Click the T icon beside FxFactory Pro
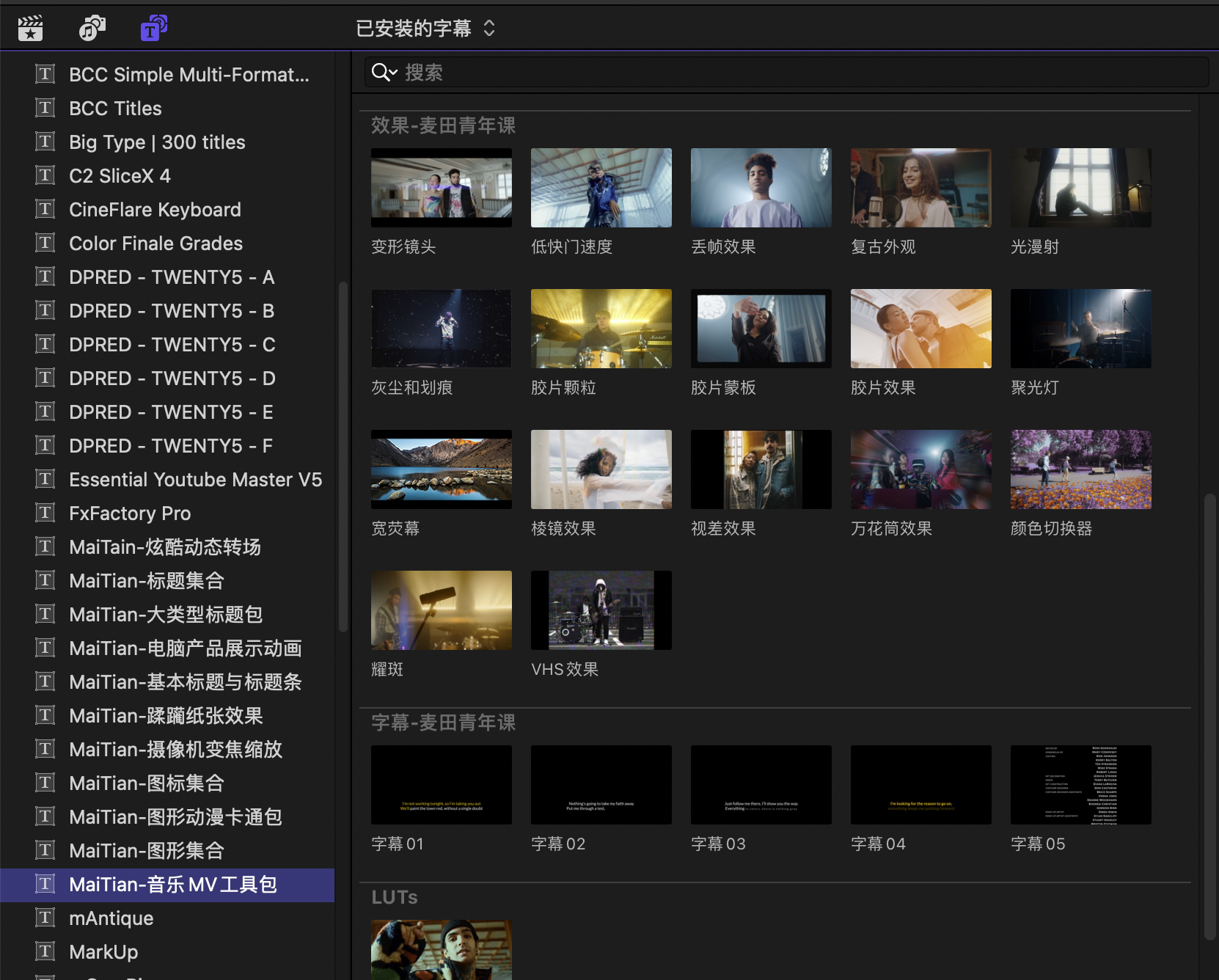This screenshot has width=1219, height=980. 45,513
